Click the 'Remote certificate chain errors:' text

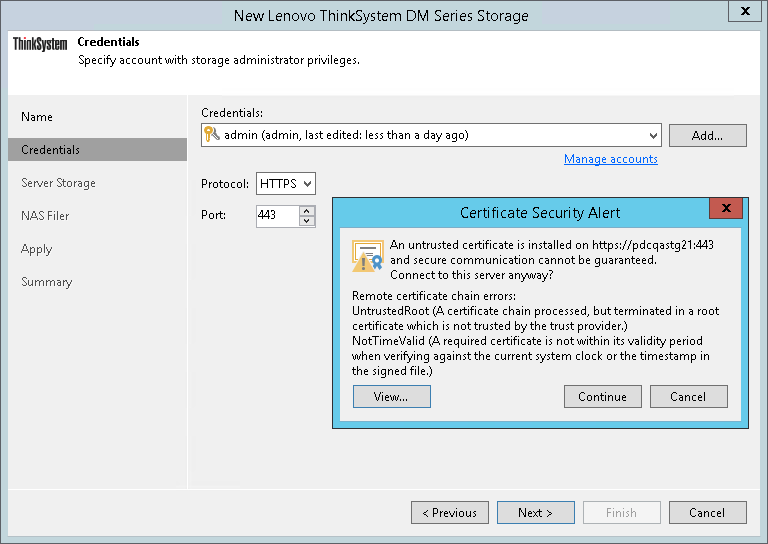[433, 296]
